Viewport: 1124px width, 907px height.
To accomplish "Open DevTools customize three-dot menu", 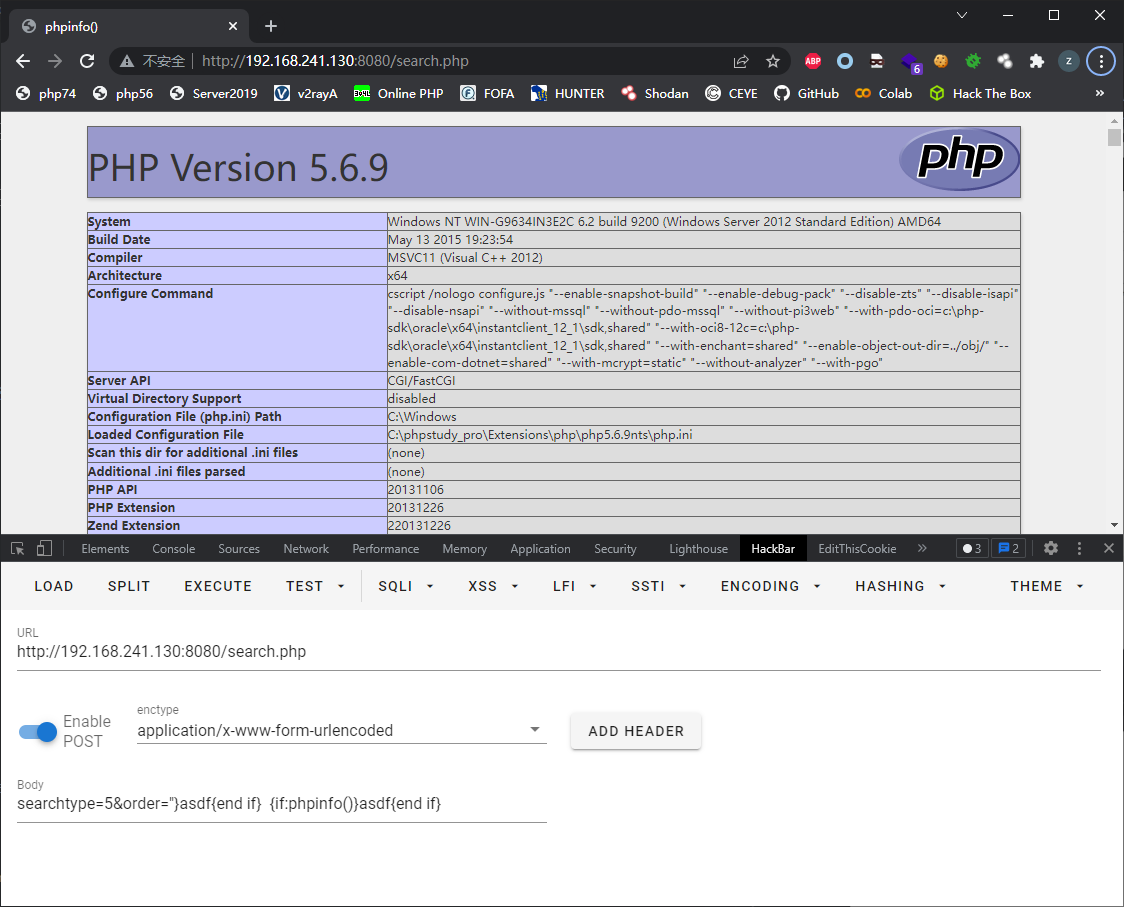I will click(x=1080, y=549).
